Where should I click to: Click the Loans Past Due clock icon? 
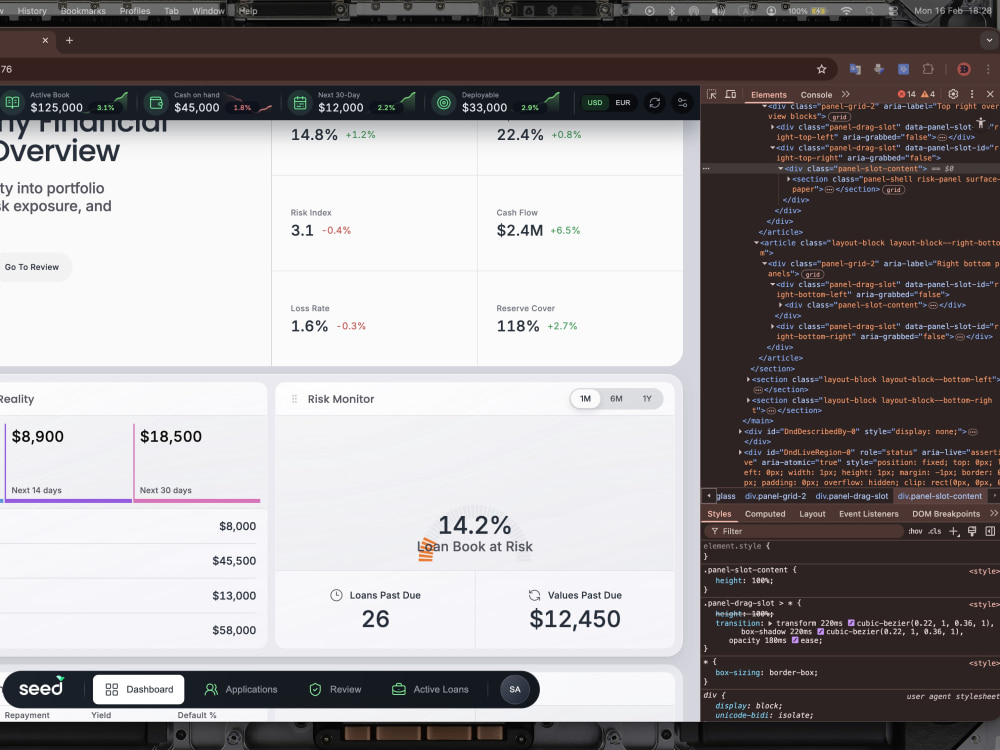336,595
